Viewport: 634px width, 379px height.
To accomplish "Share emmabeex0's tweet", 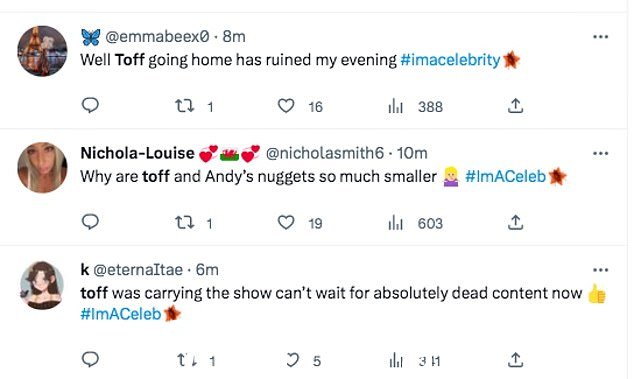I will 515,106.
